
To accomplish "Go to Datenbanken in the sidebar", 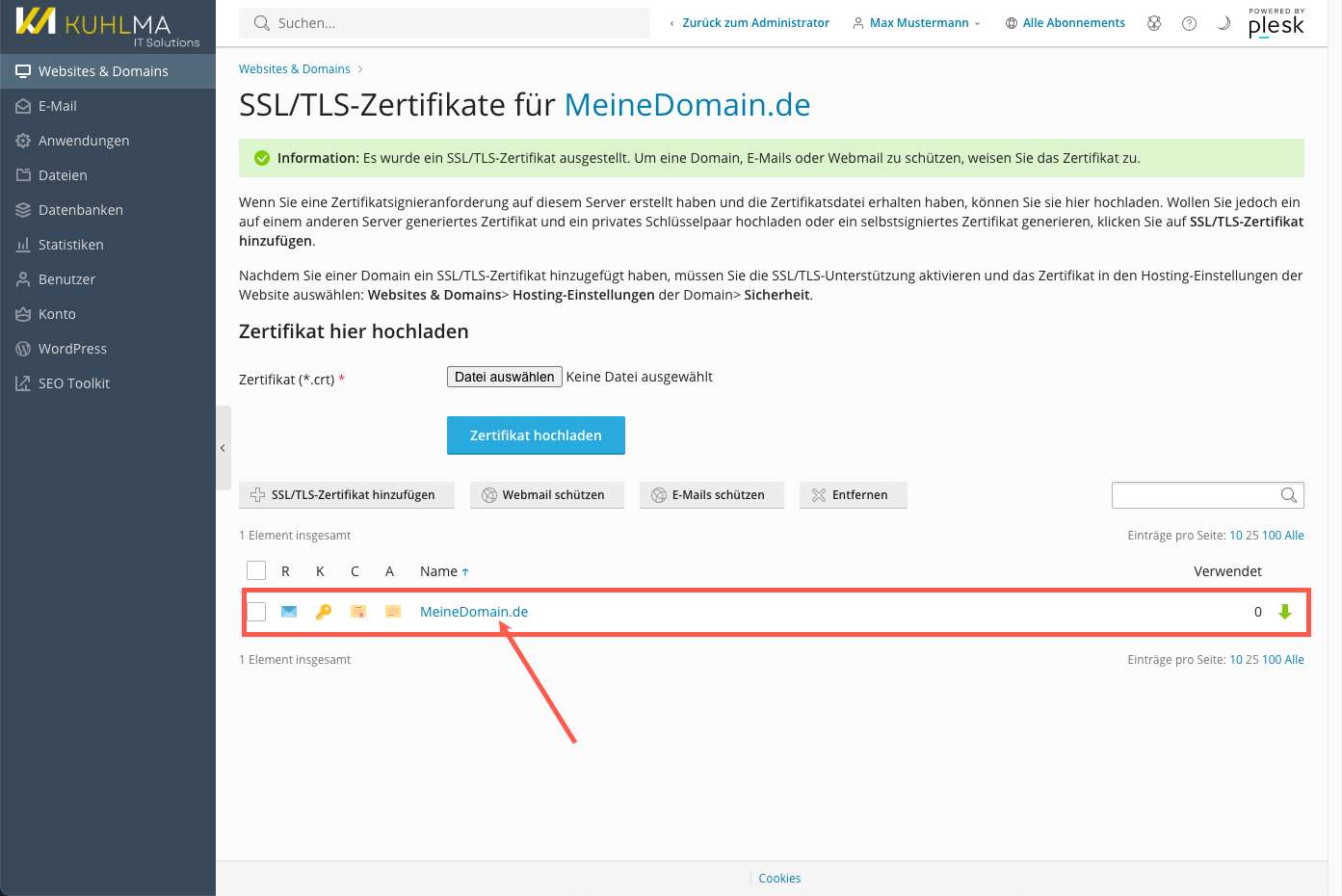I will (80, 210).
